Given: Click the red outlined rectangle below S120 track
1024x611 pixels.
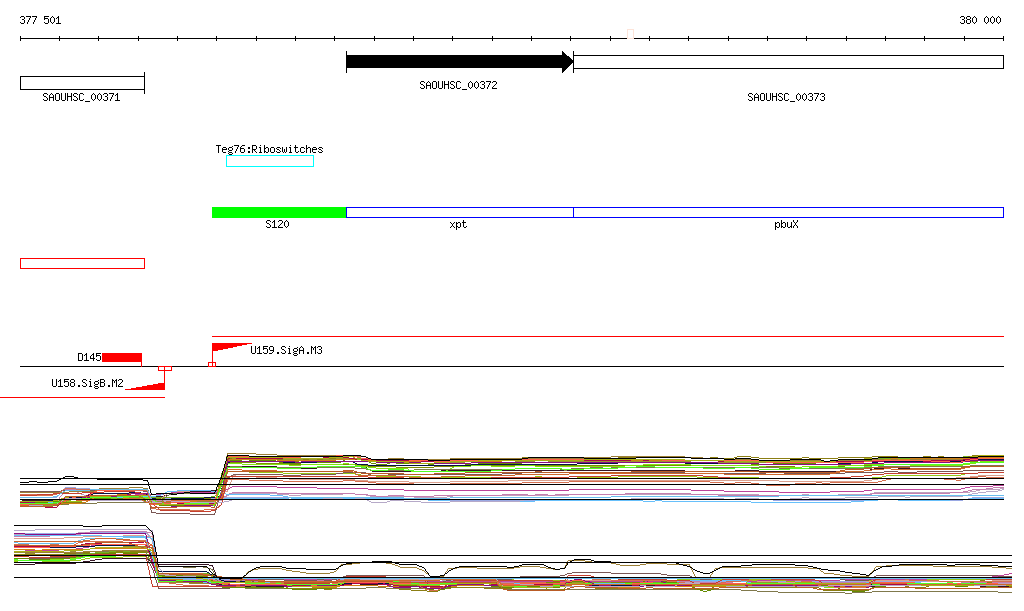Looking at the screenshot, I should pyautogui.click(x=82, y=263).
